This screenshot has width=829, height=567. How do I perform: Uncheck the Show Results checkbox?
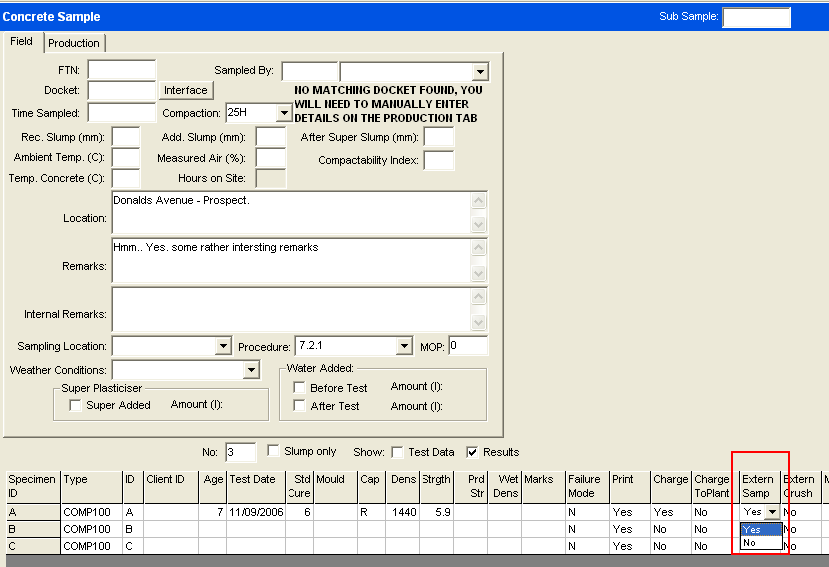pyautogui.click(x=472, y=452)
